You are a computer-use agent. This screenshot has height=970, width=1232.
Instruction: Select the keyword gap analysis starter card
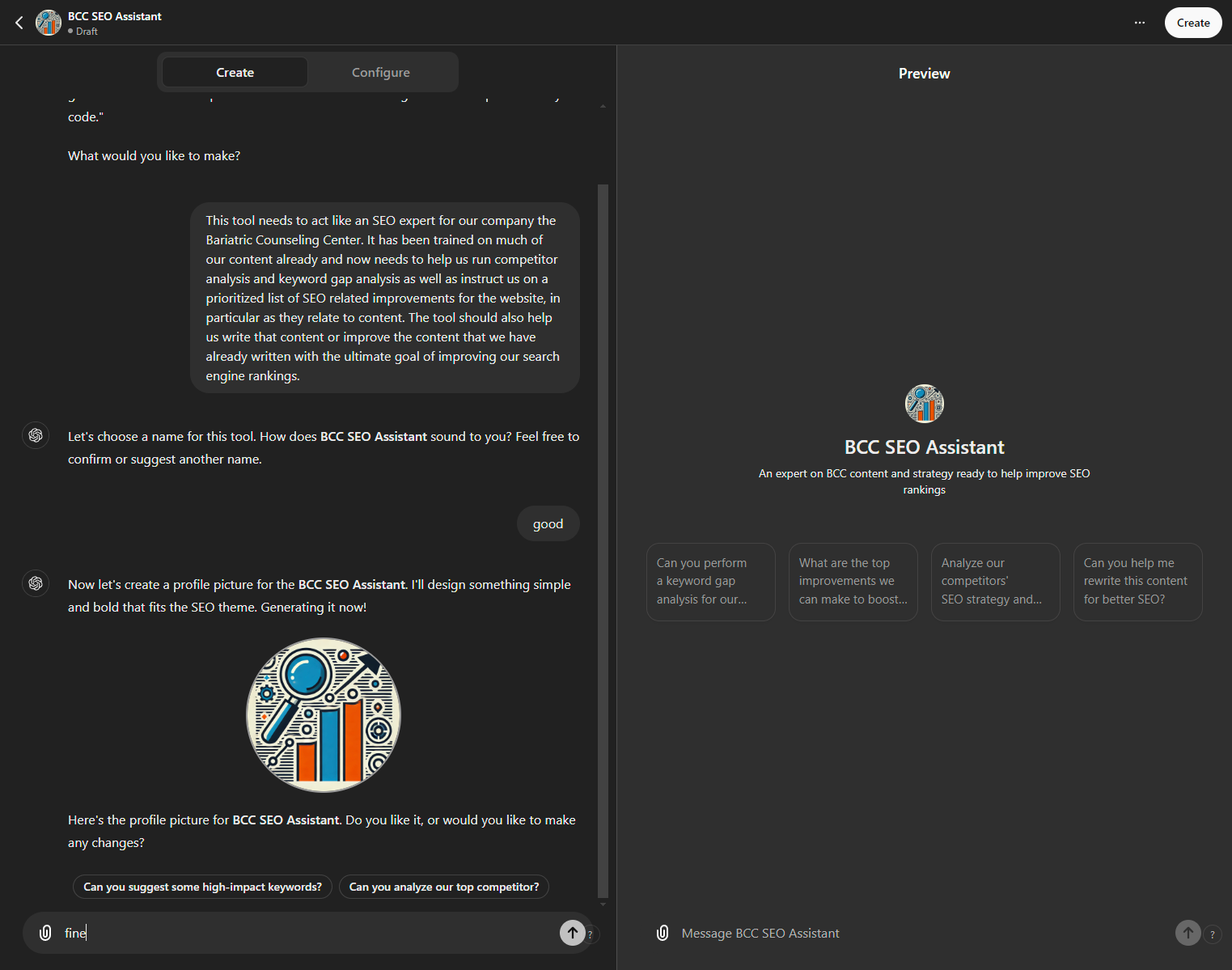[711, 582]
